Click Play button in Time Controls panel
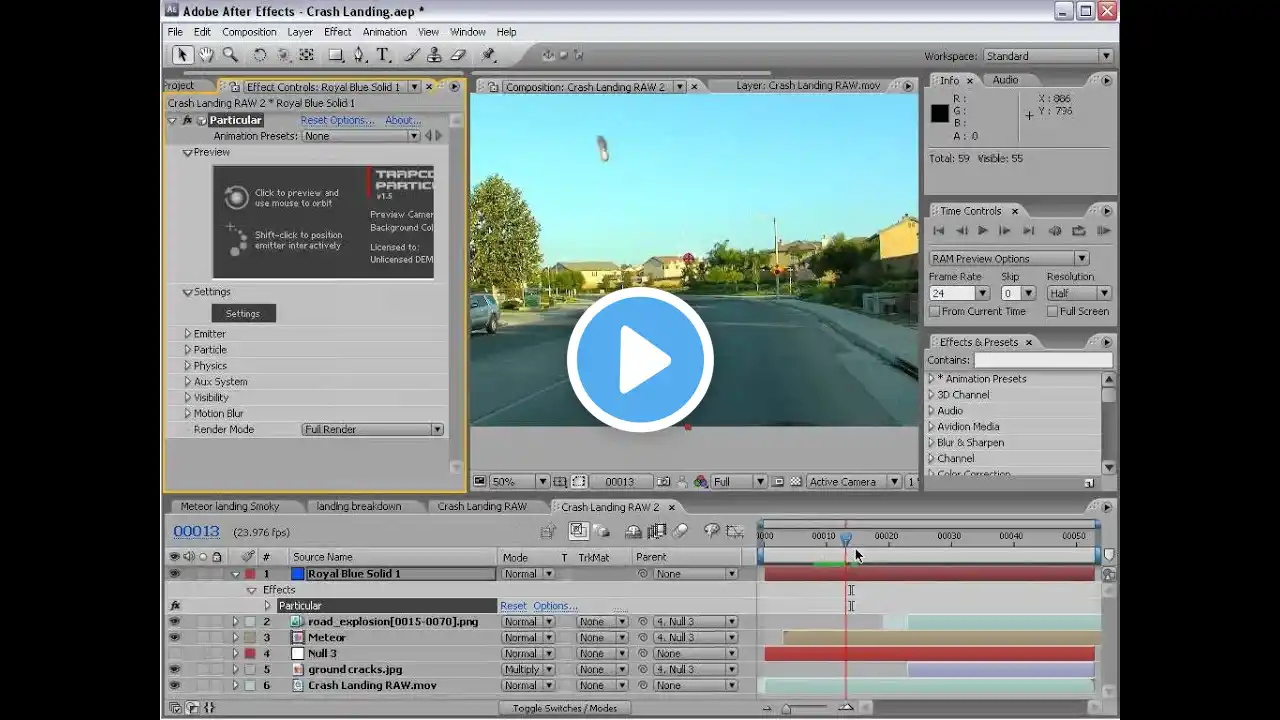 pos(983,231)
